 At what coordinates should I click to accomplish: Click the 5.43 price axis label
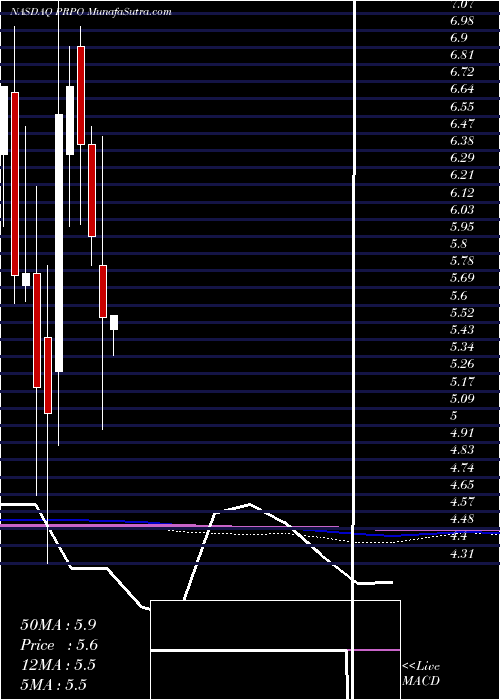462,329
